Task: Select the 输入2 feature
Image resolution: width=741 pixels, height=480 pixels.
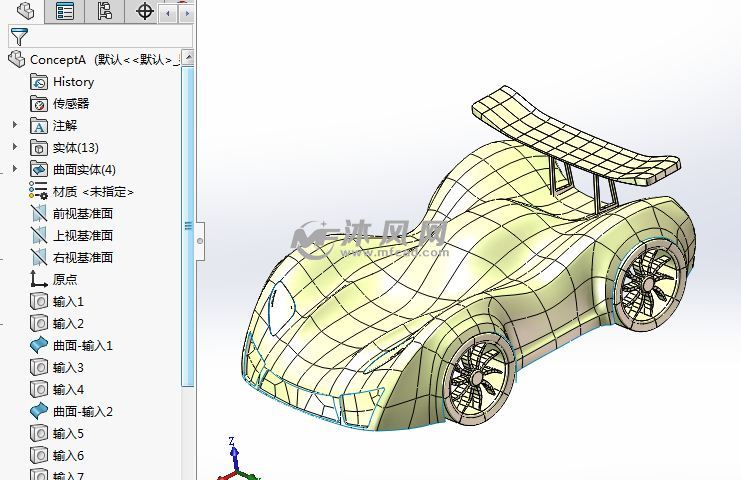Action: point(68,324)
